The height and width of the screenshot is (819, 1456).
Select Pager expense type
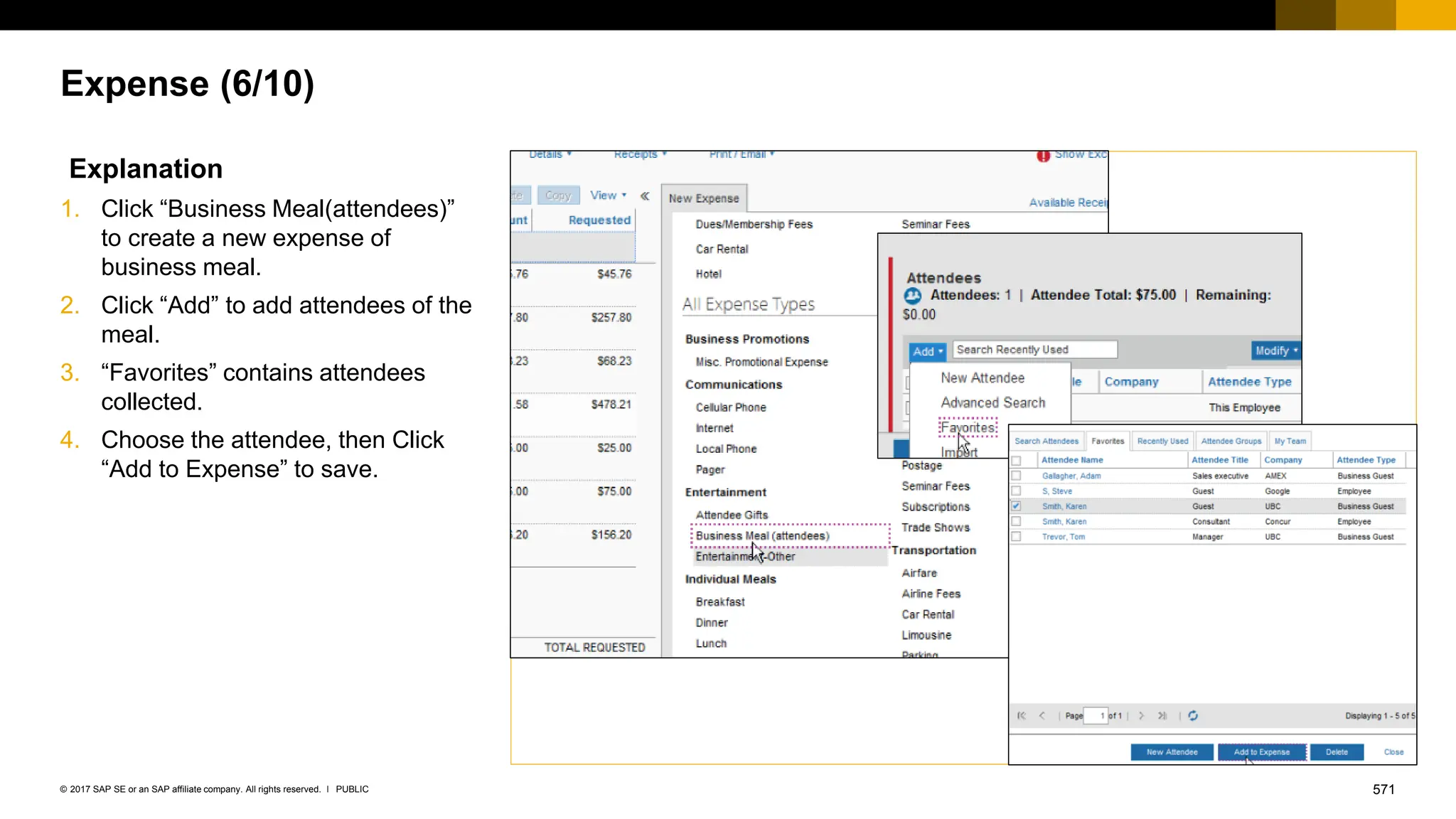click(710, 470)
